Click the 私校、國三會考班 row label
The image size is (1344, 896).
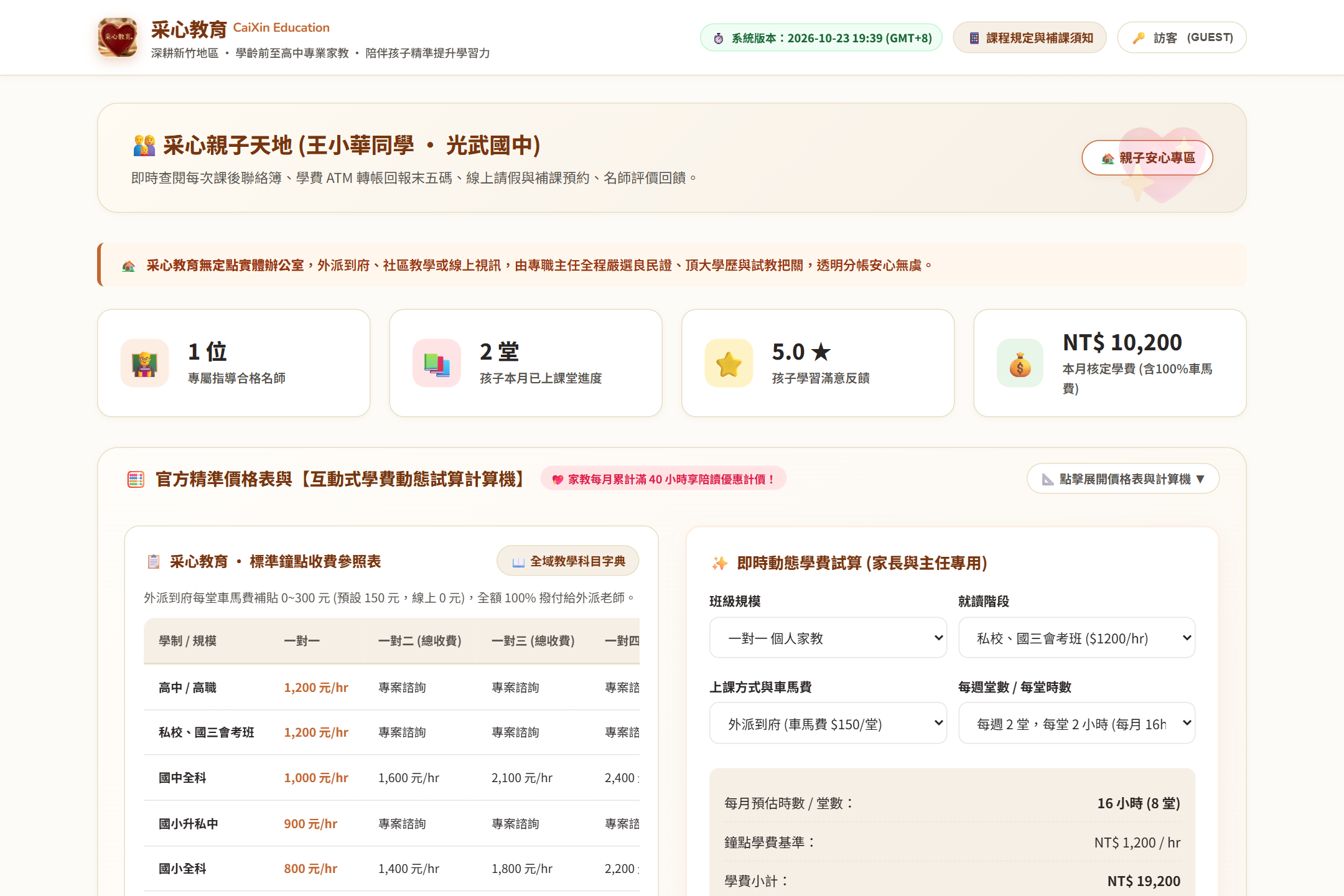tap(207, 732)
